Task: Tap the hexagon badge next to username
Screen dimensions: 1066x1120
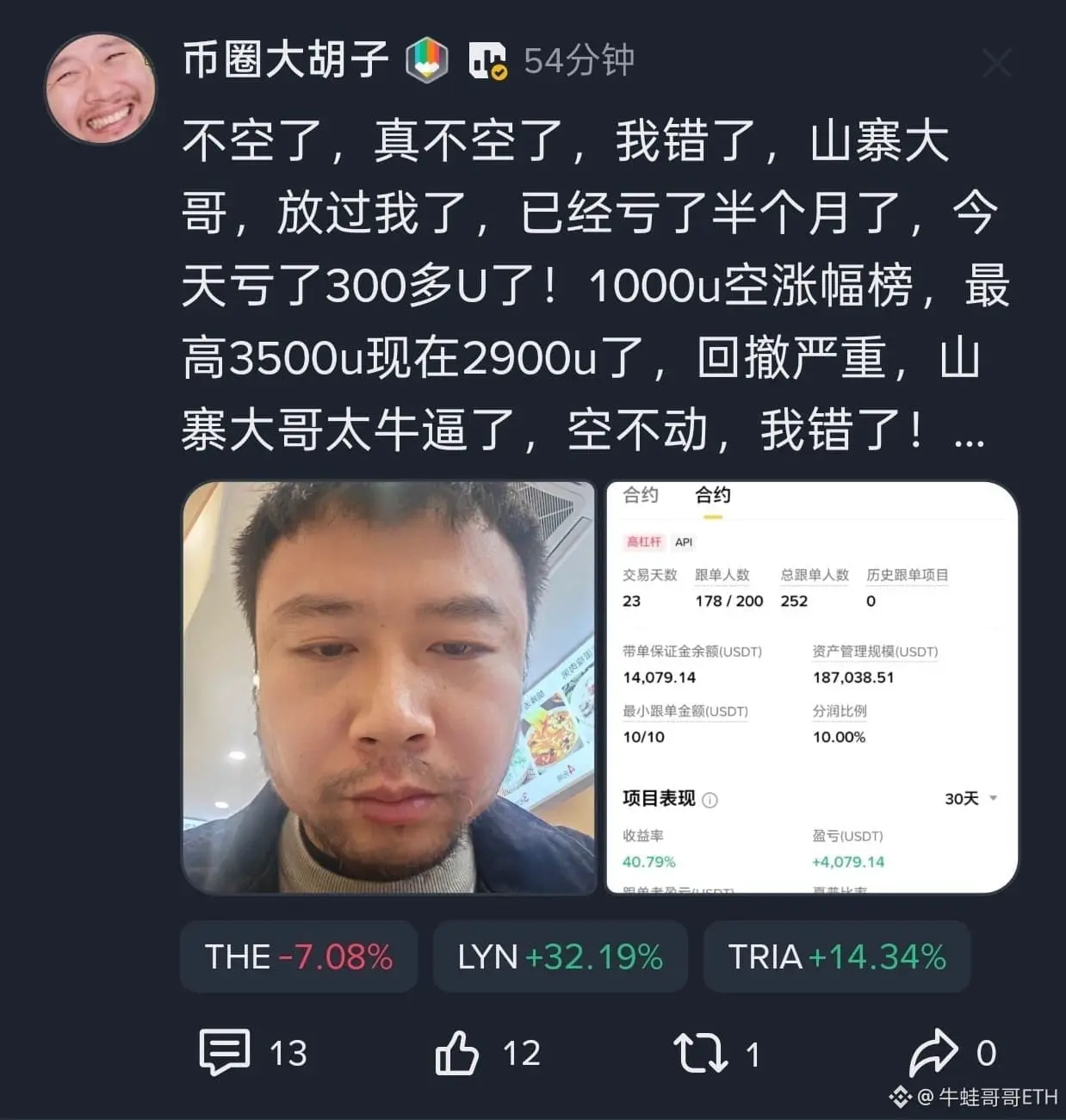Action: point(427,61)
